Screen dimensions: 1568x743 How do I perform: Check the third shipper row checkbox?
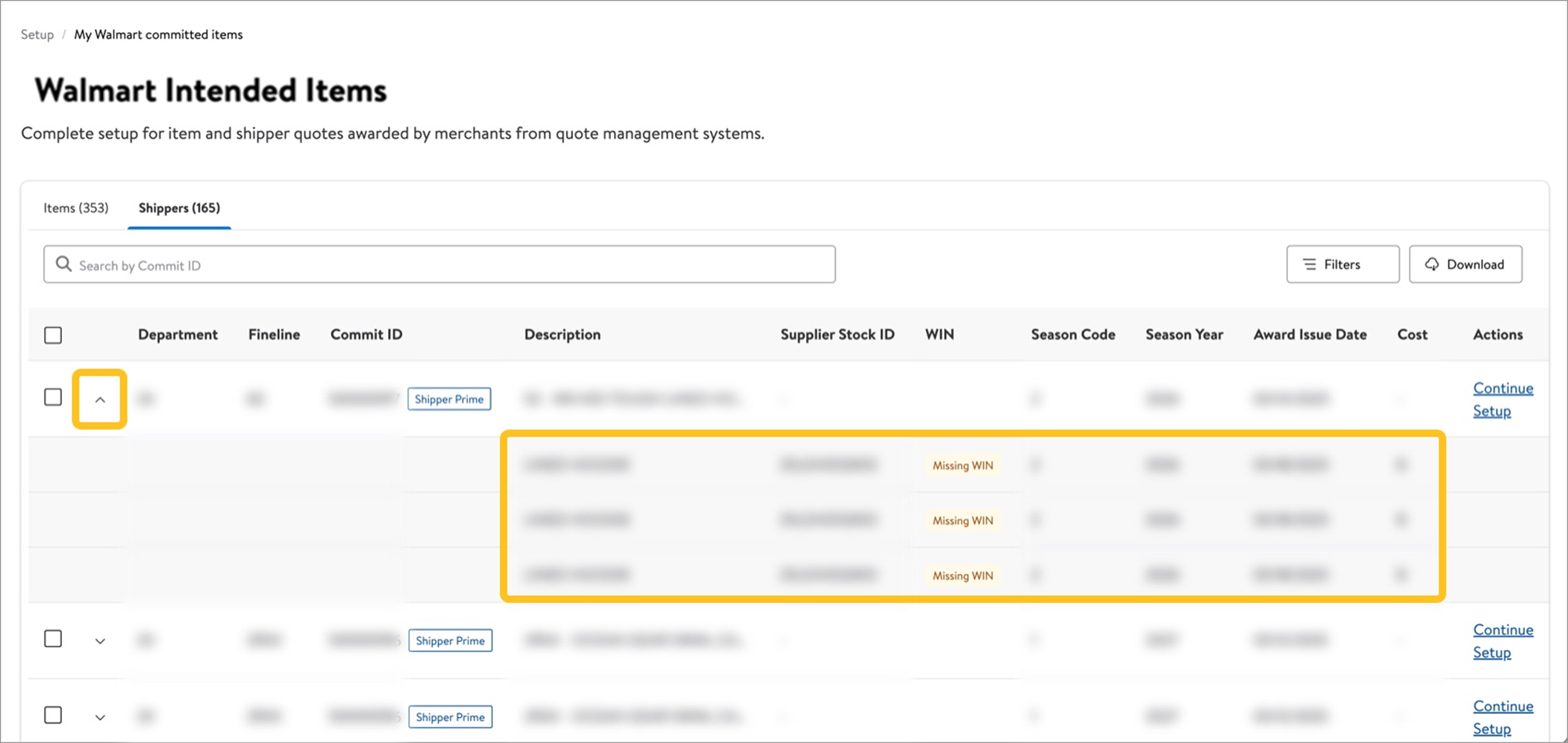pos(53,715)
